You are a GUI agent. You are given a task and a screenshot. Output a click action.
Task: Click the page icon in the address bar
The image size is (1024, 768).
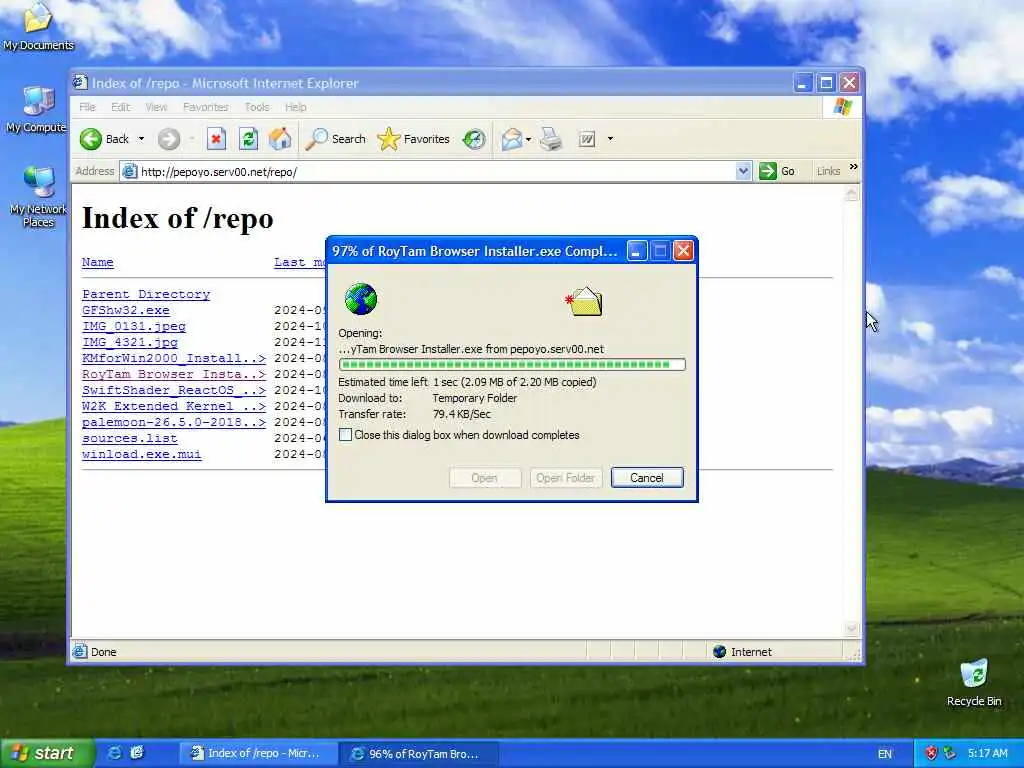[x=130, y=172]
